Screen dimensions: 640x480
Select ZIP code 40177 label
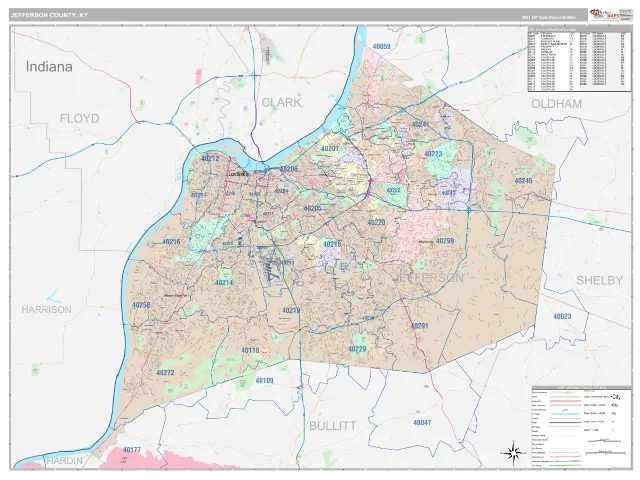pyautogui.click(x=132, y=450)
